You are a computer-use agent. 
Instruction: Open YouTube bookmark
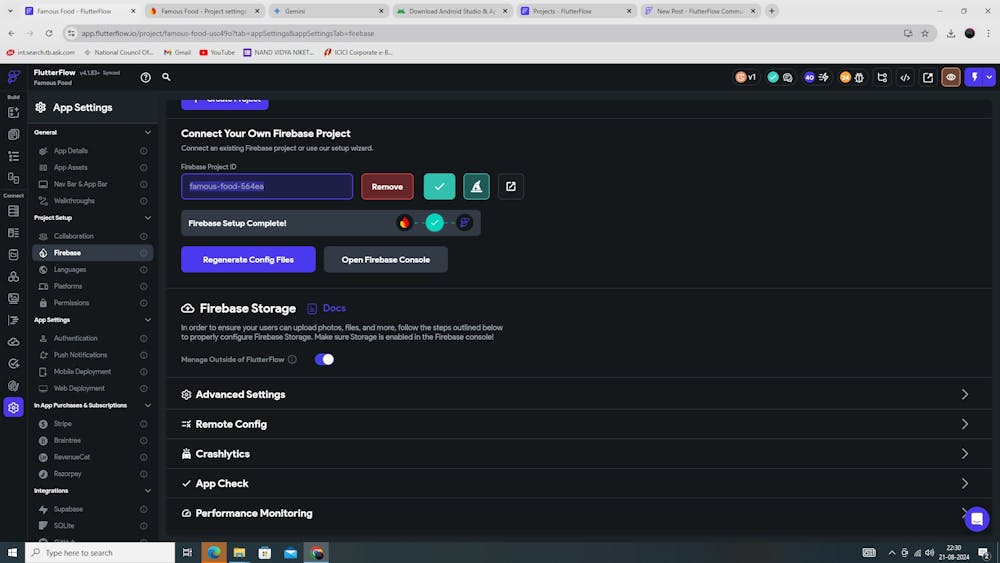tap(217, 52)
